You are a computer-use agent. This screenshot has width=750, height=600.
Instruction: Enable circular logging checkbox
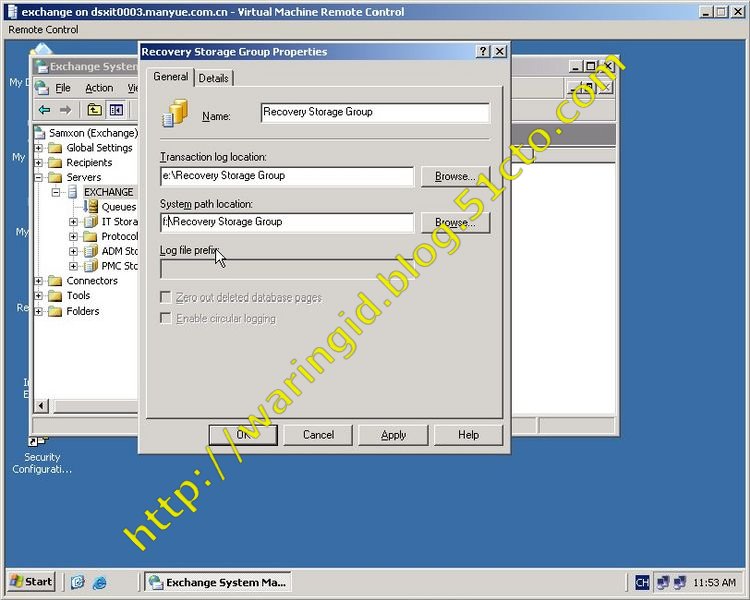[166, 318]
